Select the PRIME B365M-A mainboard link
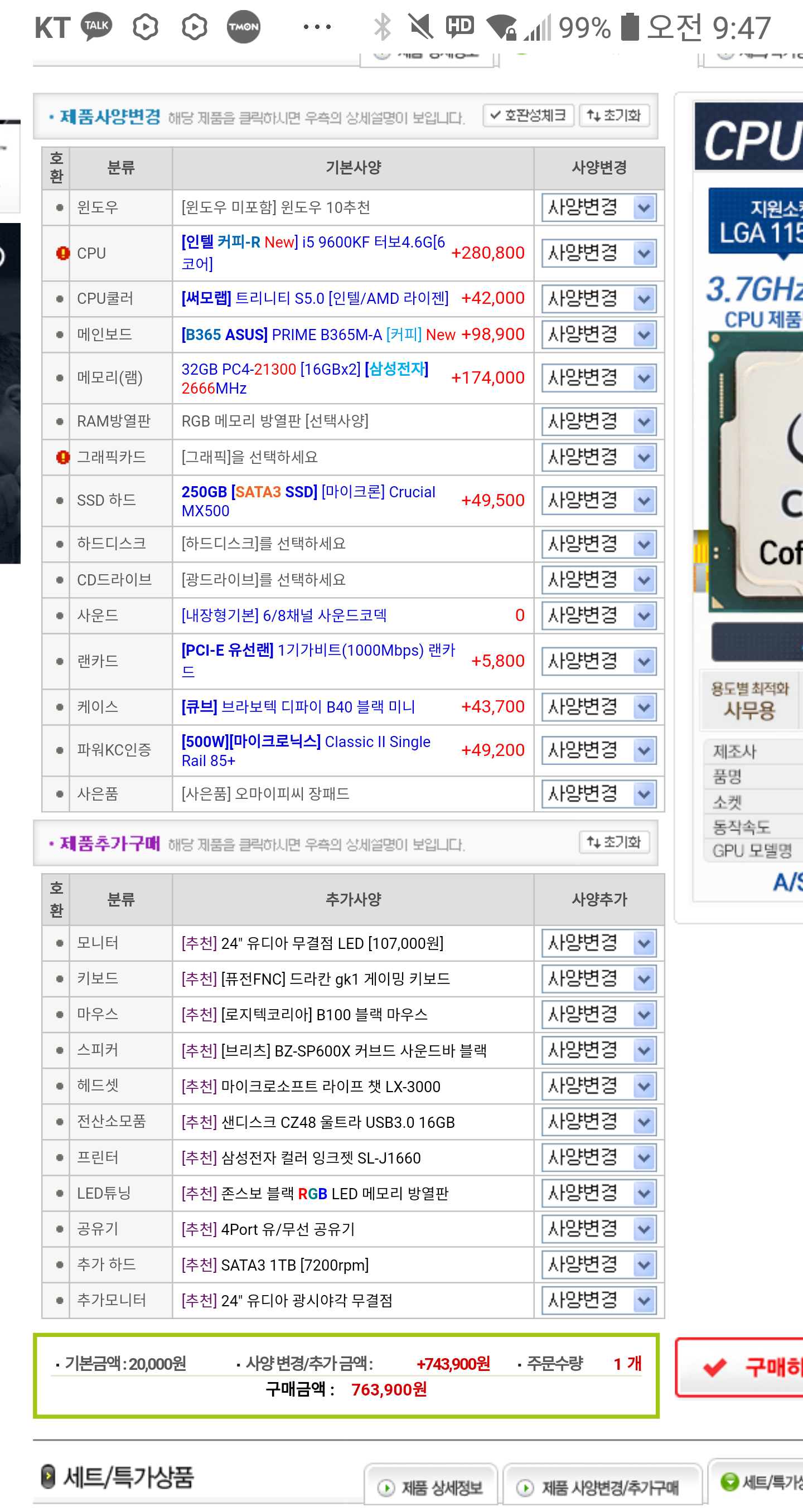Screen dimensions: 803x1512 pyautogui.click(x=318, y=335)
